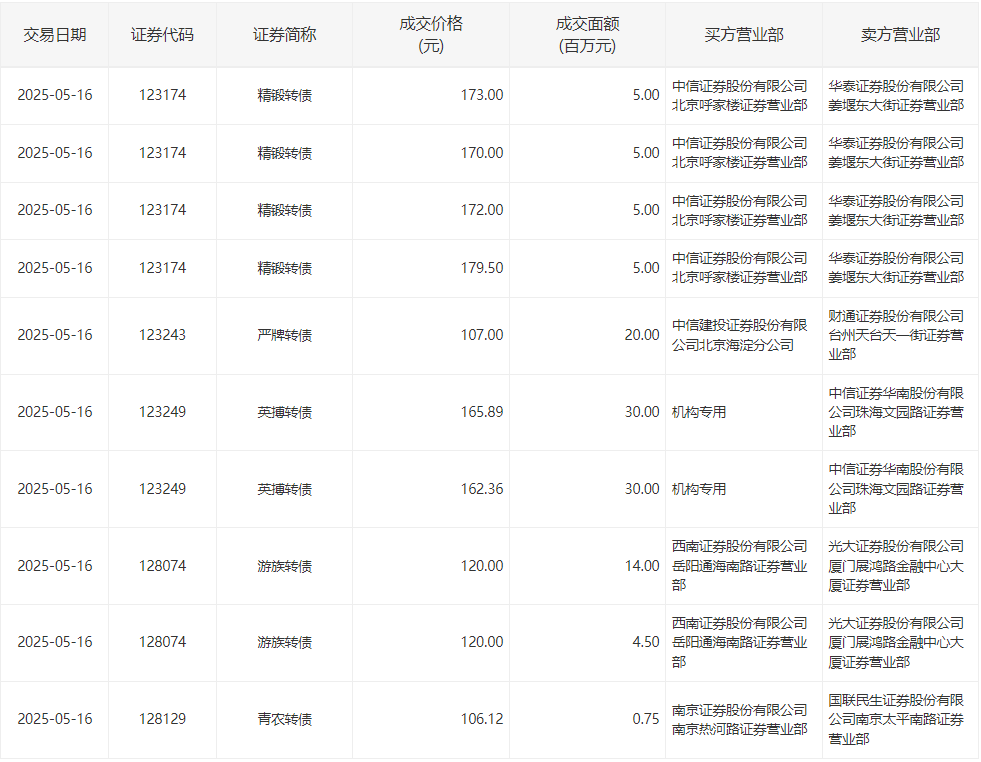Click buyer 中信证券北京呼家楼 in 173.00 row
This screenshot has height=762, width=981.
click(x=740, y=96)
